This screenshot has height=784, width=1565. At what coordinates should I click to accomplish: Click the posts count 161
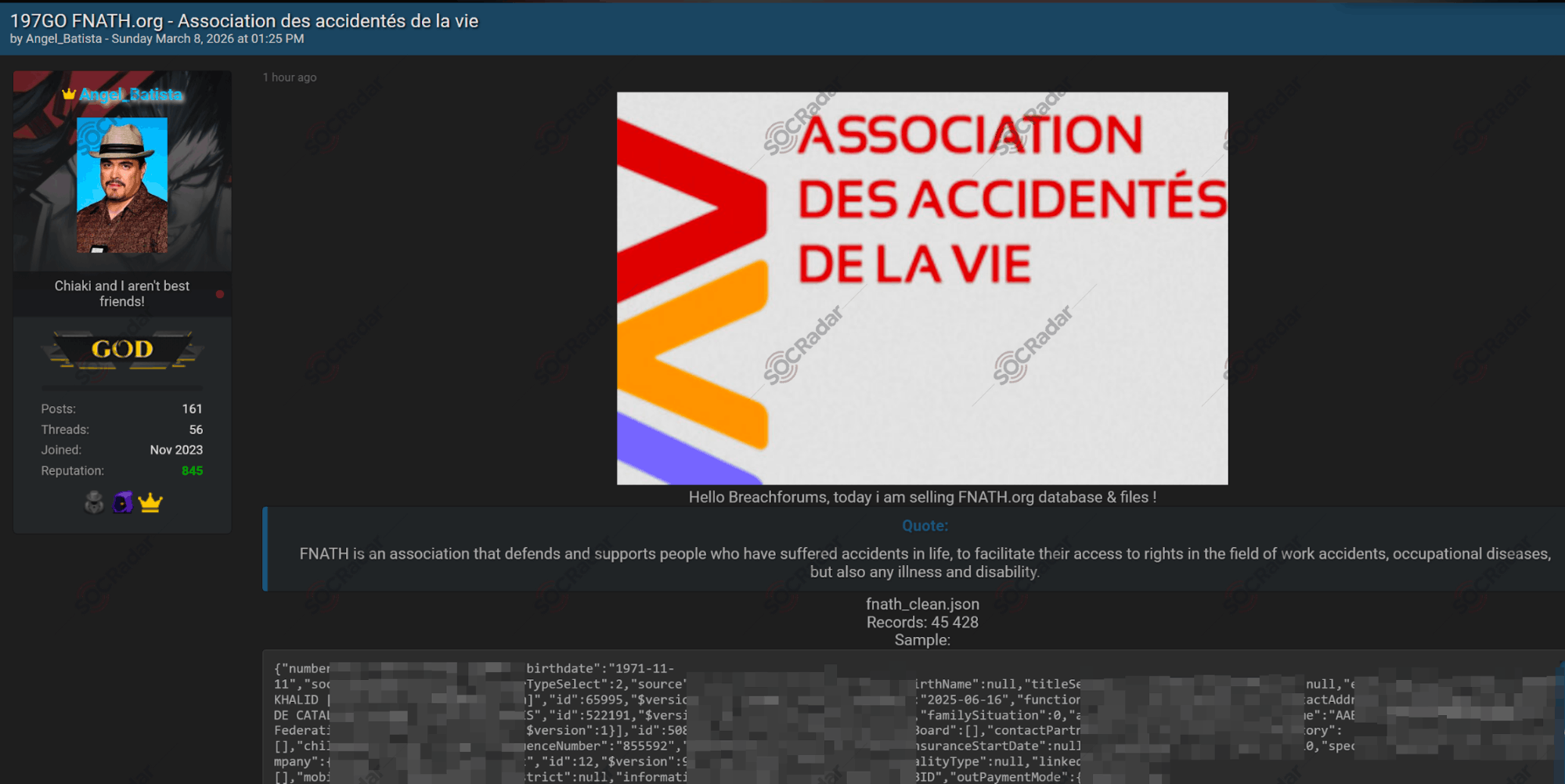(192, 409)
